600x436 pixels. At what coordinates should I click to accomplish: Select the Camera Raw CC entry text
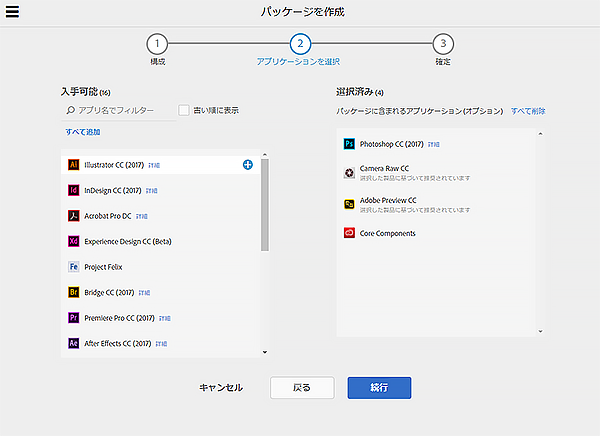384,168
